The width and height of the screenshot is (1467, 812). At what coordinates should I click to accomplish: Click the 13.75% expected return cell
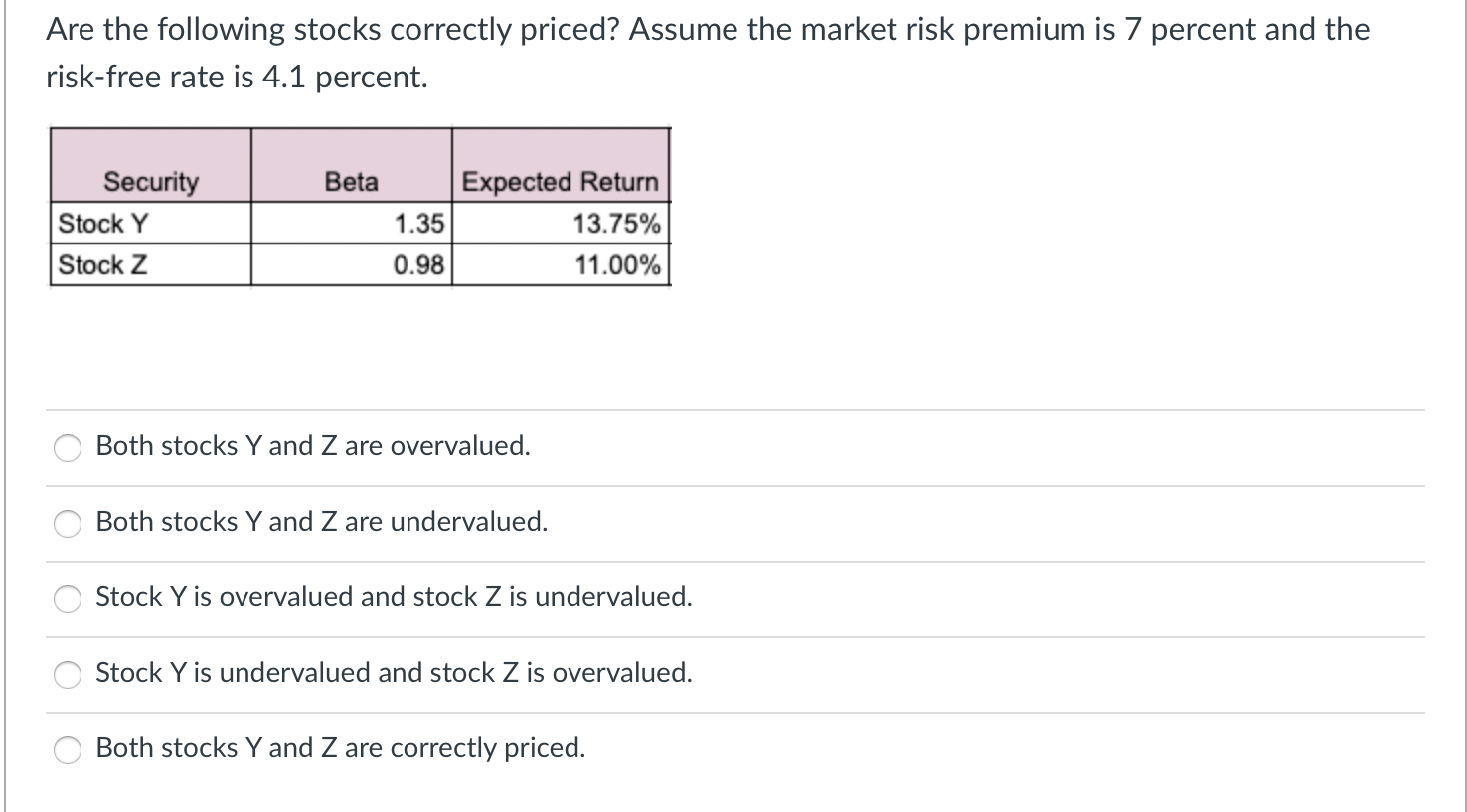[616, 224]
